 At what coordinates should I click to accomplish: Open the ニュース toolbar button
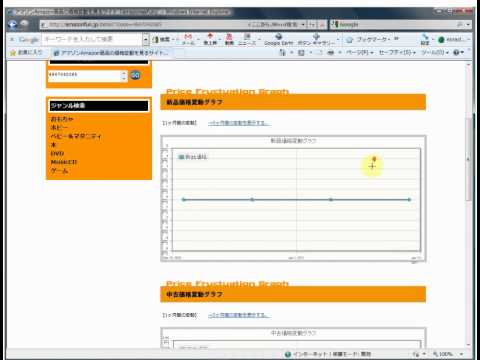[247, 39]
